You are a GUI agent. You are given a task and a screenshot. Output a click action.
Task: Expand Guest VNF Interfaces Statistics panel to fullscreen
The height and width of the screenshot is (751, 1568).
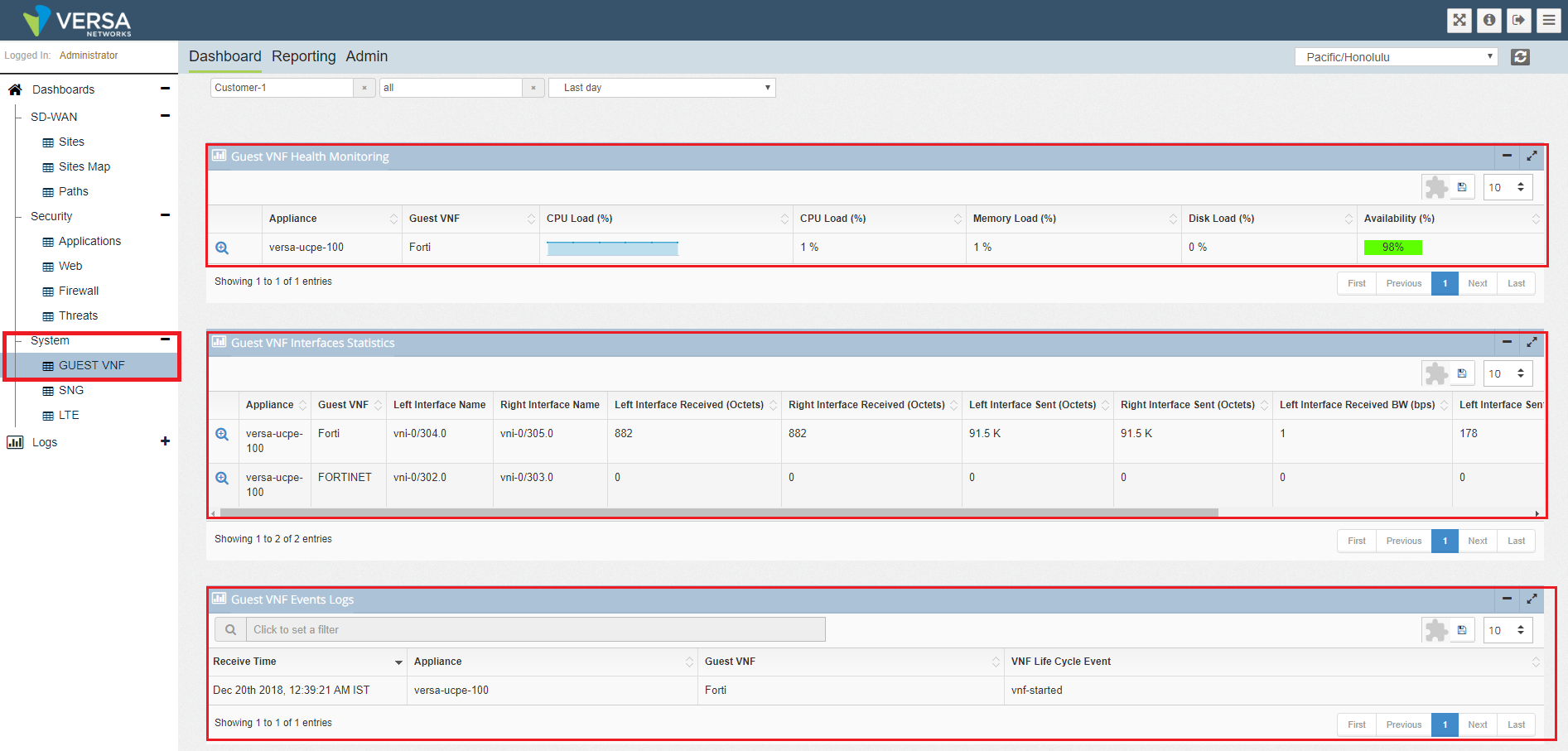pyautogui.click(x=1532, y=342)
